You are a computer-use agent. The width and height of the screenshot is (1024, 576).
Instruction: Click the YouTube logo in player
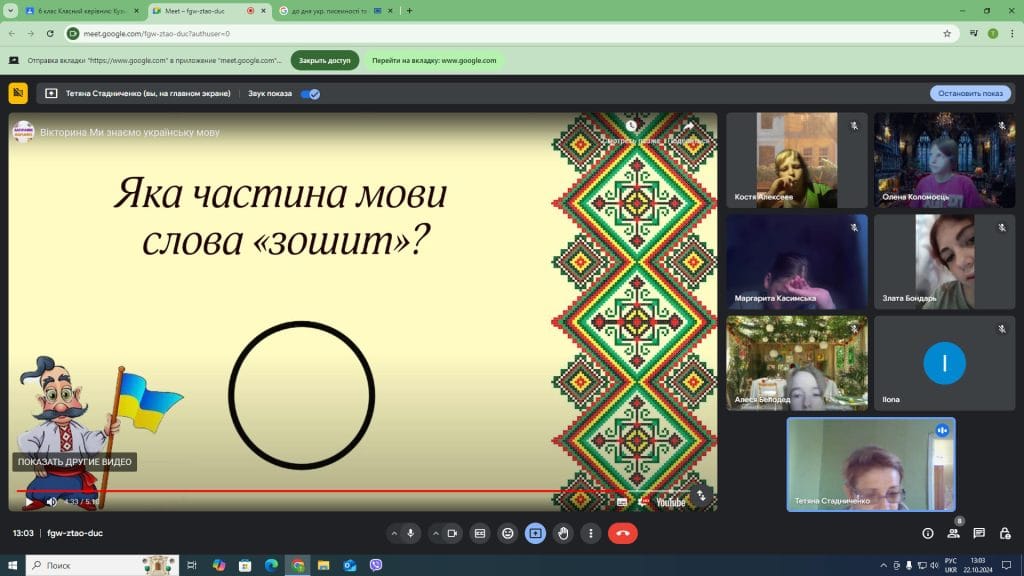point(671,502)
